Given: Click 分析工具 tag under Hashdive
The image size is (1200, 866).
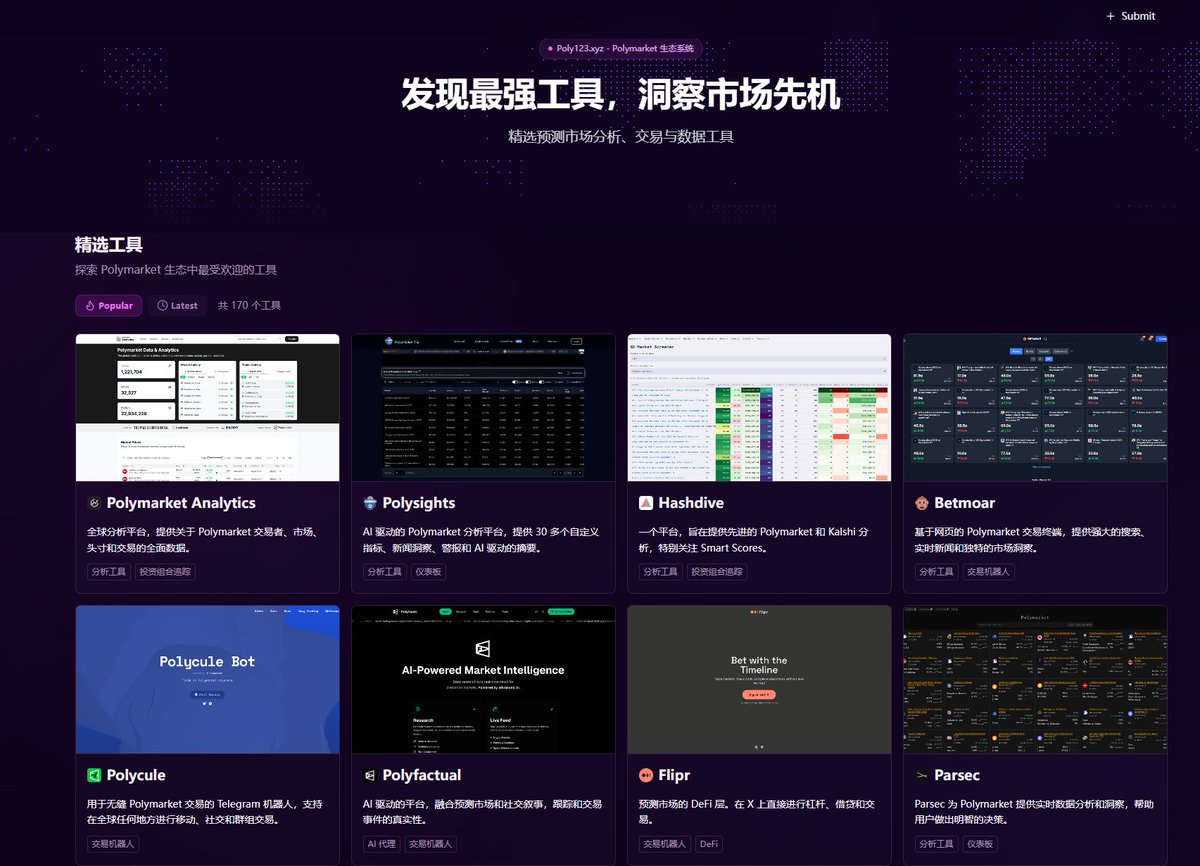Looking at the screenshot, I should point(660,572).
